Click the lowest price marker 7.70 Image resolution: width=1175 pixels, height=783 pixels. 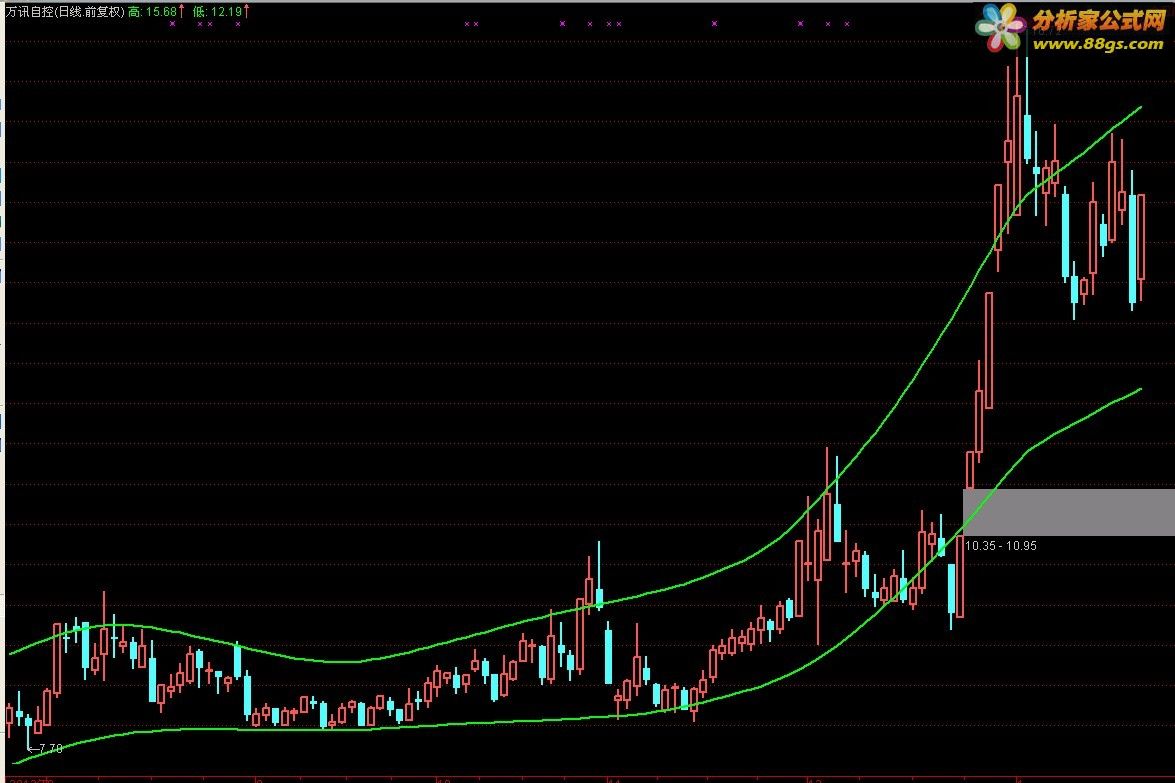[x=46, y=749]
